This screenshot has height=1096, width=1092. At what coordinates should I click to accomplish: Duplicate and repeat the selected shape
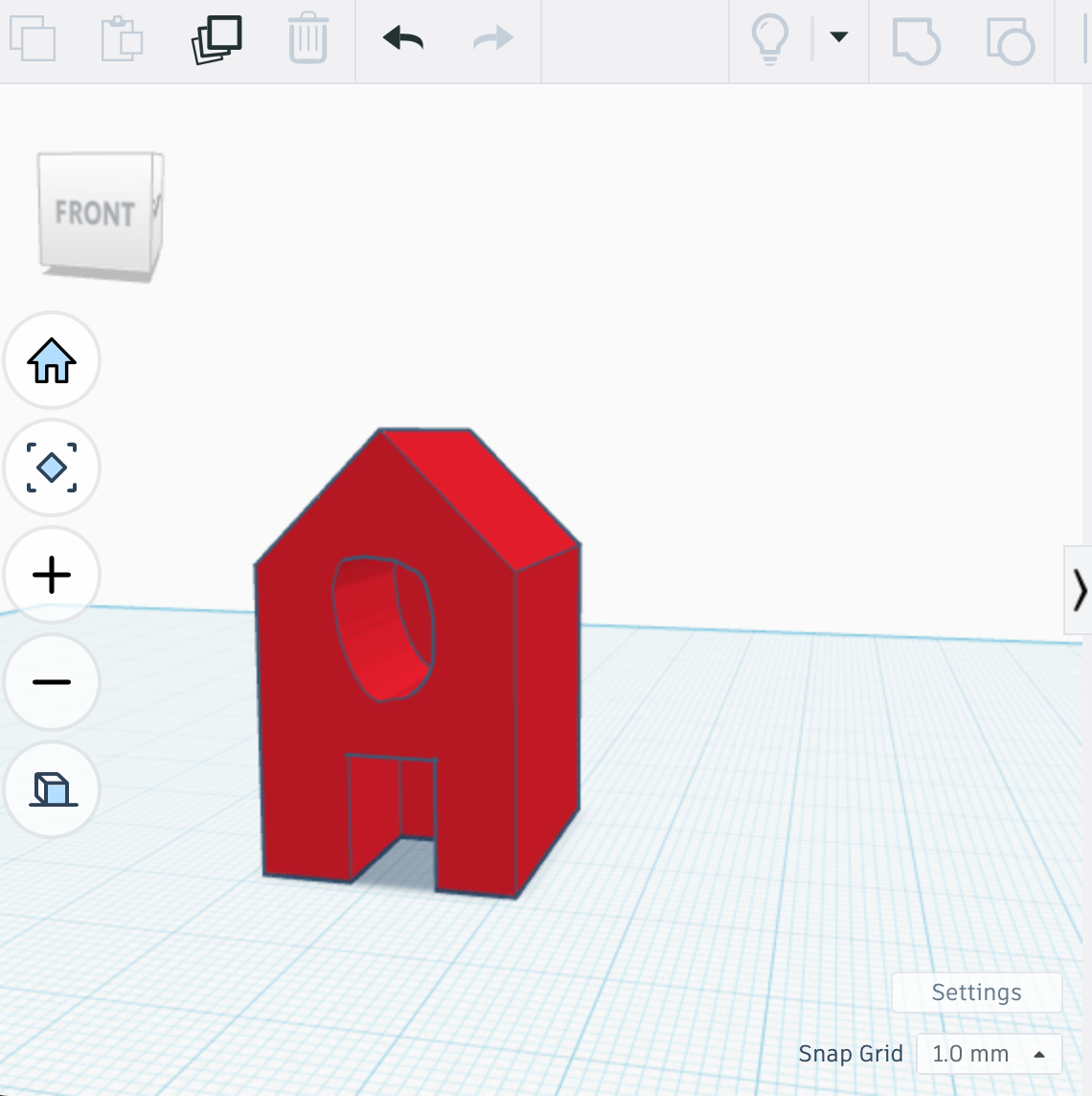(x=216, y=39)
